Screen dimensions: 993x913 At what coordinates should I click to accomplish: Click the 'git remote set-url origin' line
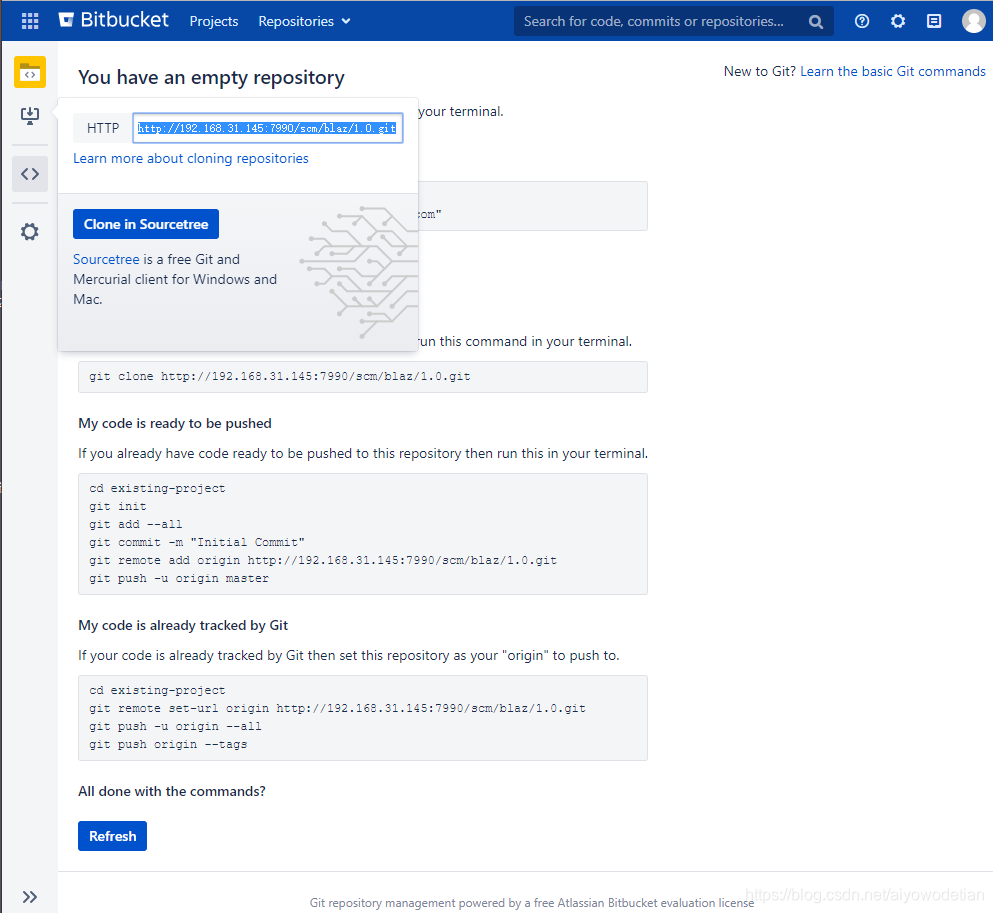[x=337, y=708]
